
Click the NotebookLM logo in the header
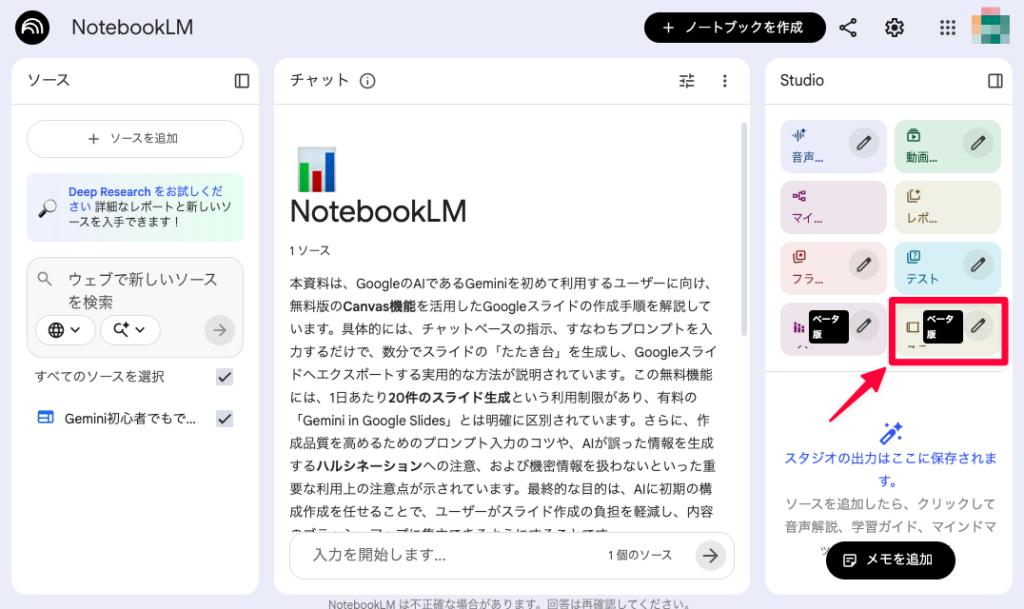[34, 27]
